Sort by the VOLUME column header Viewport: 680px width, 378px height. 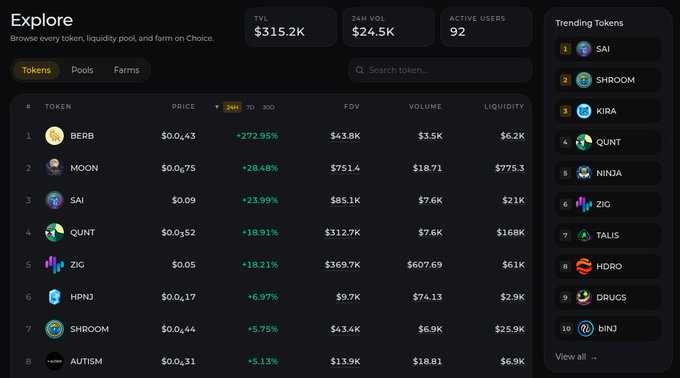425,107
